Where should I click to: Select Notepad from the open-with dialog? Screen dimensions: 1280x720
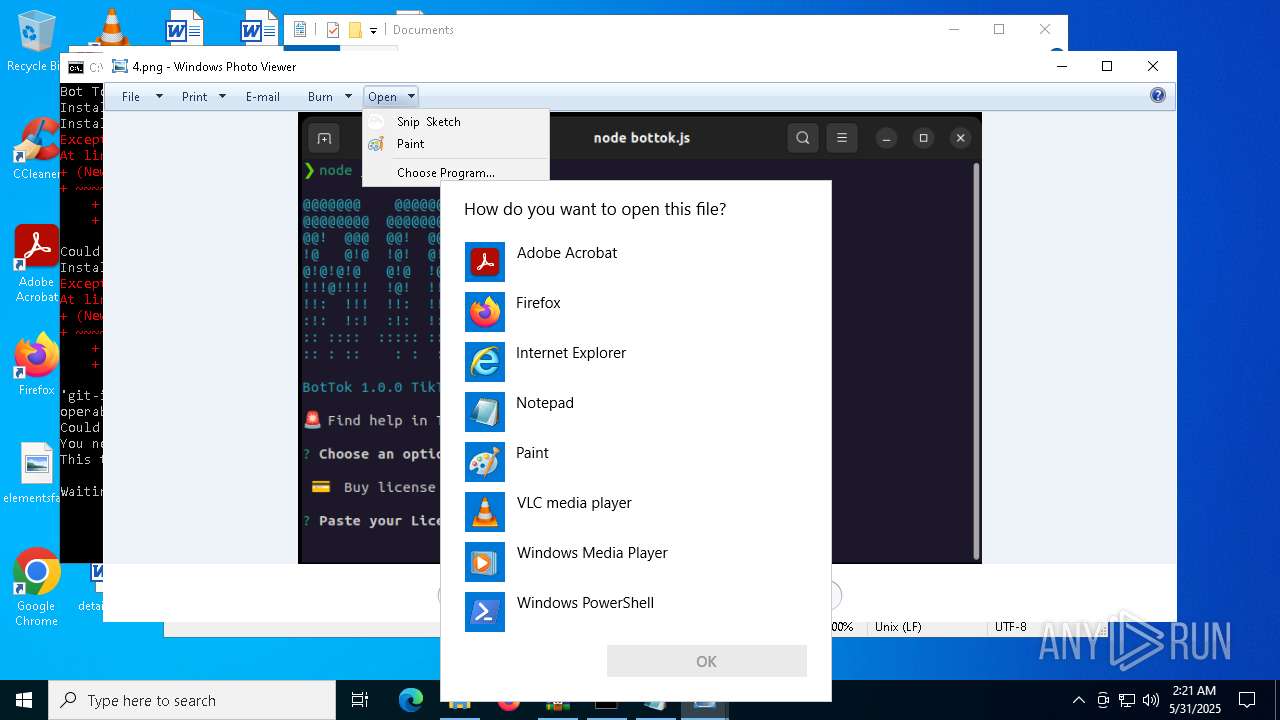(x=635, y=412)
